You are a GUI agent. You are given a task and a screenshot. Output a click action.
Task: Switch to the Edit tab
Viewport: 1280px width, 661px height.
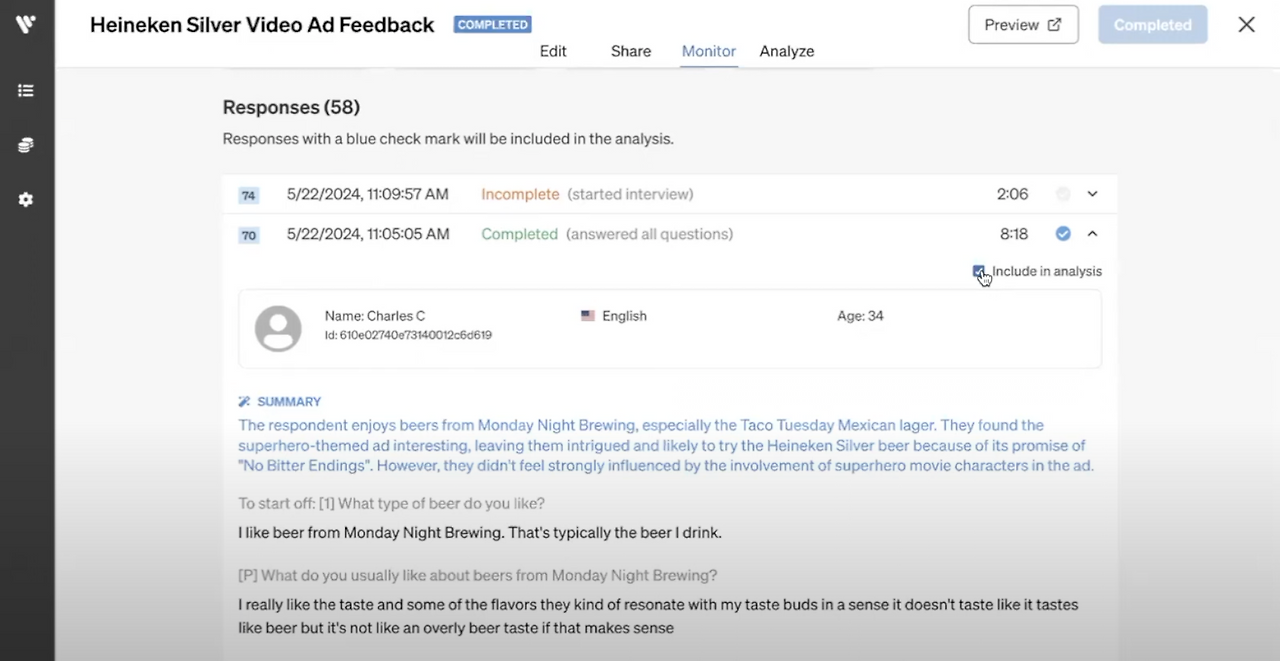coord(553,51)
